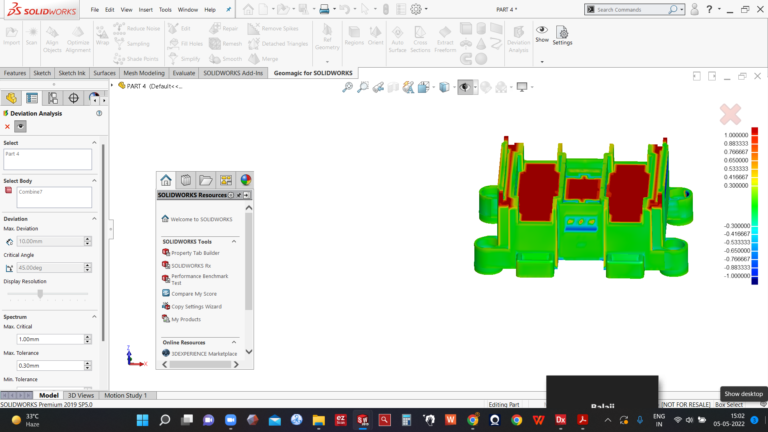Click the Zoom to Fit view icon
The height and width of the screenshot is (432, 768).
pyautogui.click(x=347, y=87)
